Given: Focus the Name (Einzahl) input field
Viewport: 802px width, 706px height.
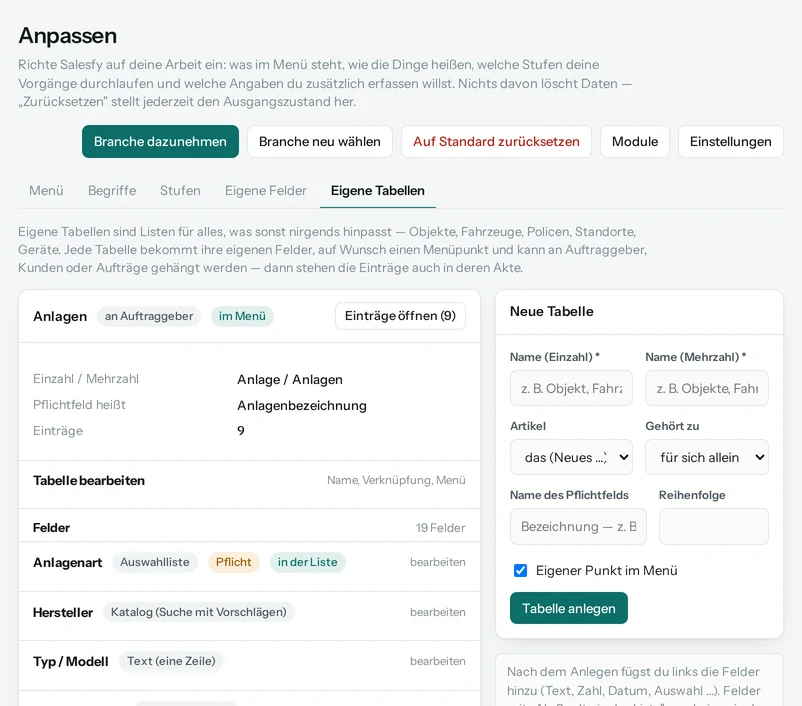Looking at the screenshot, I should (571, 388).
